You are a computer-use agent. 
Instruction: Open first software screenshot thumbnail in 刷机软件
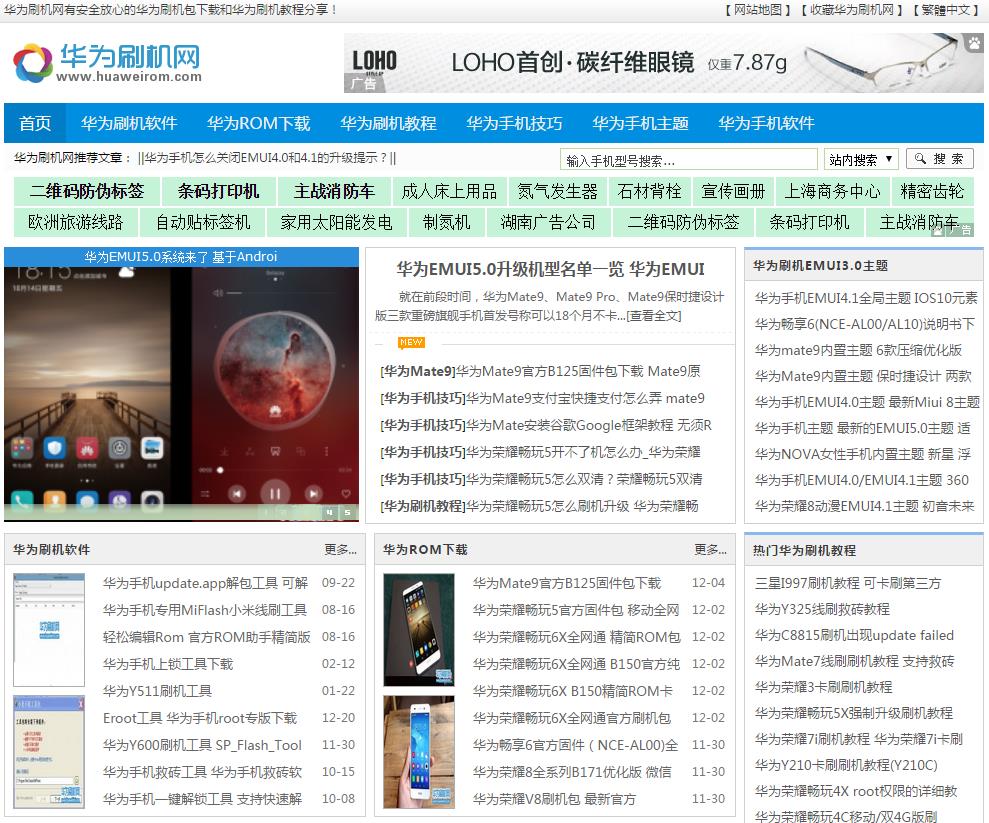coord(49,629)
